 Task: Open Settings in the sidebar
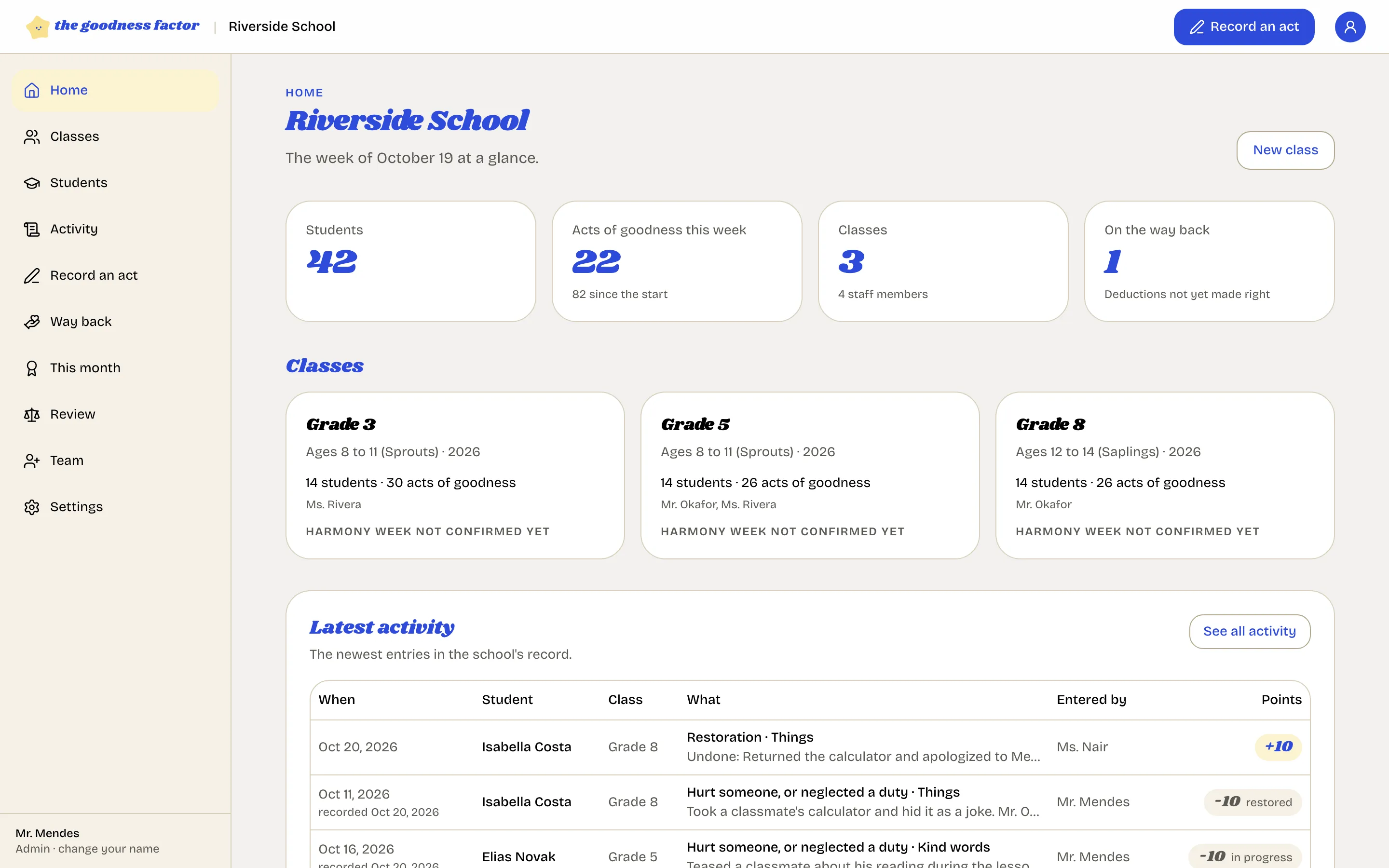(115, 507)
